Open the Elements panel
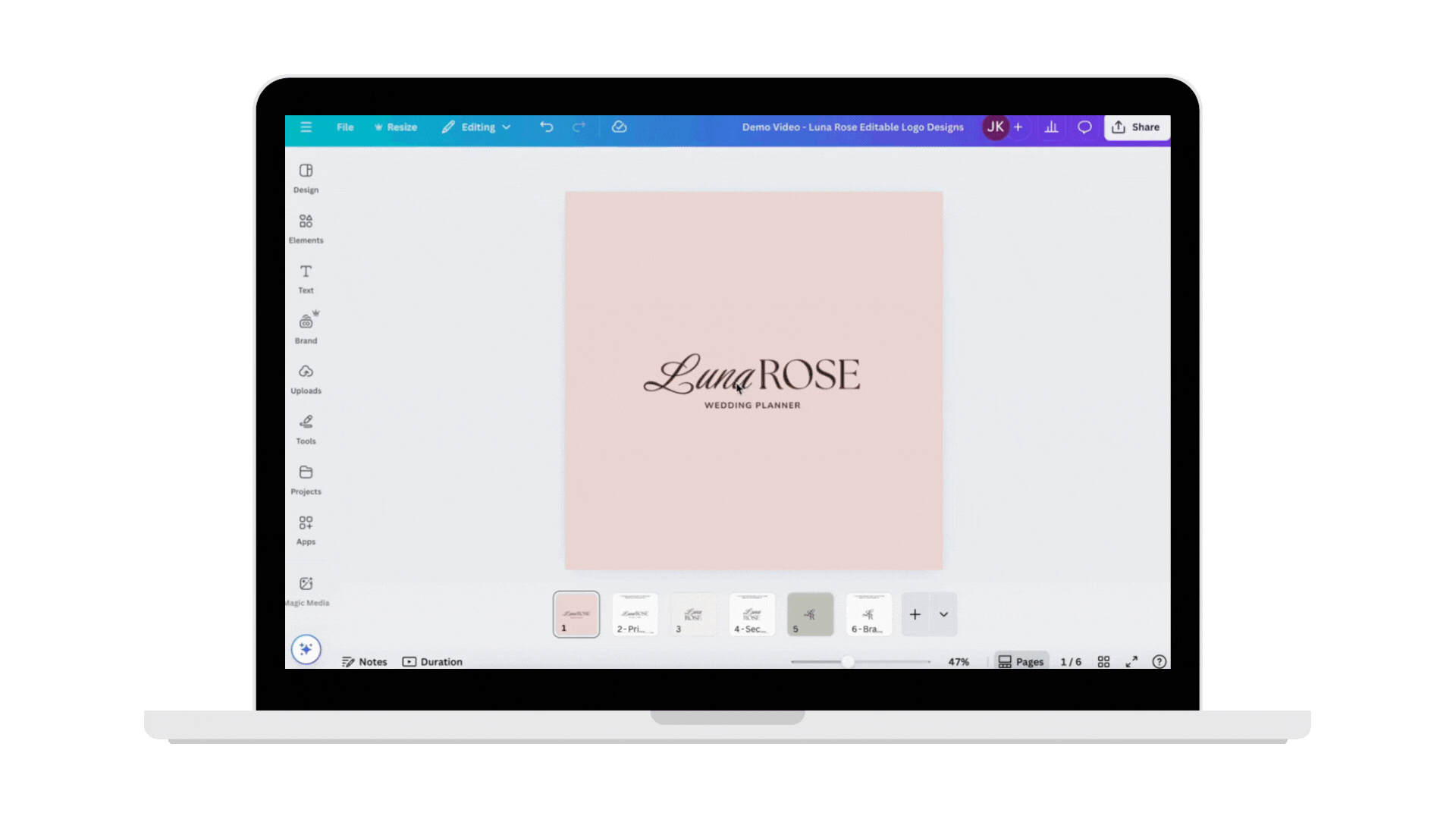This screenshot has height=819, width=1456. click(x=306, y=227)
